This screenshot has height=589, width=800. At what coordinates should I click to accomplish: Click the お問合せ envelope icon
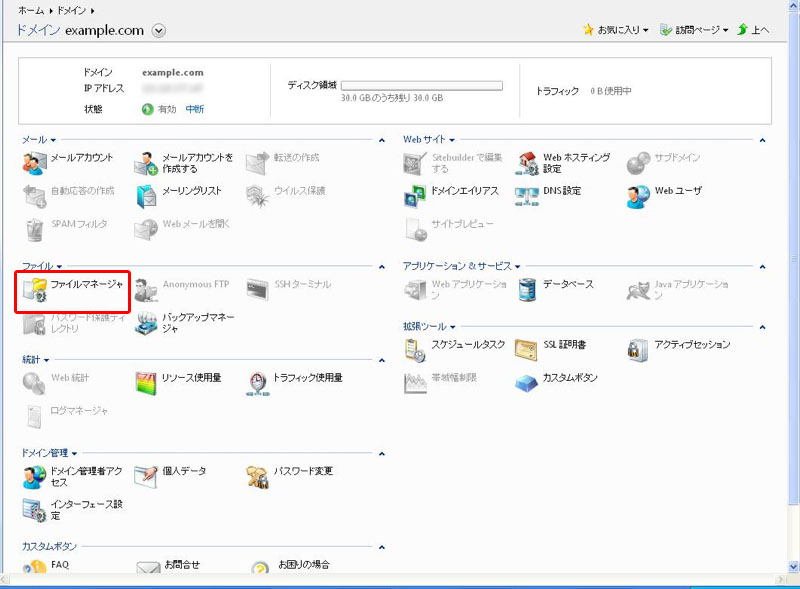[x=148, y=568]
